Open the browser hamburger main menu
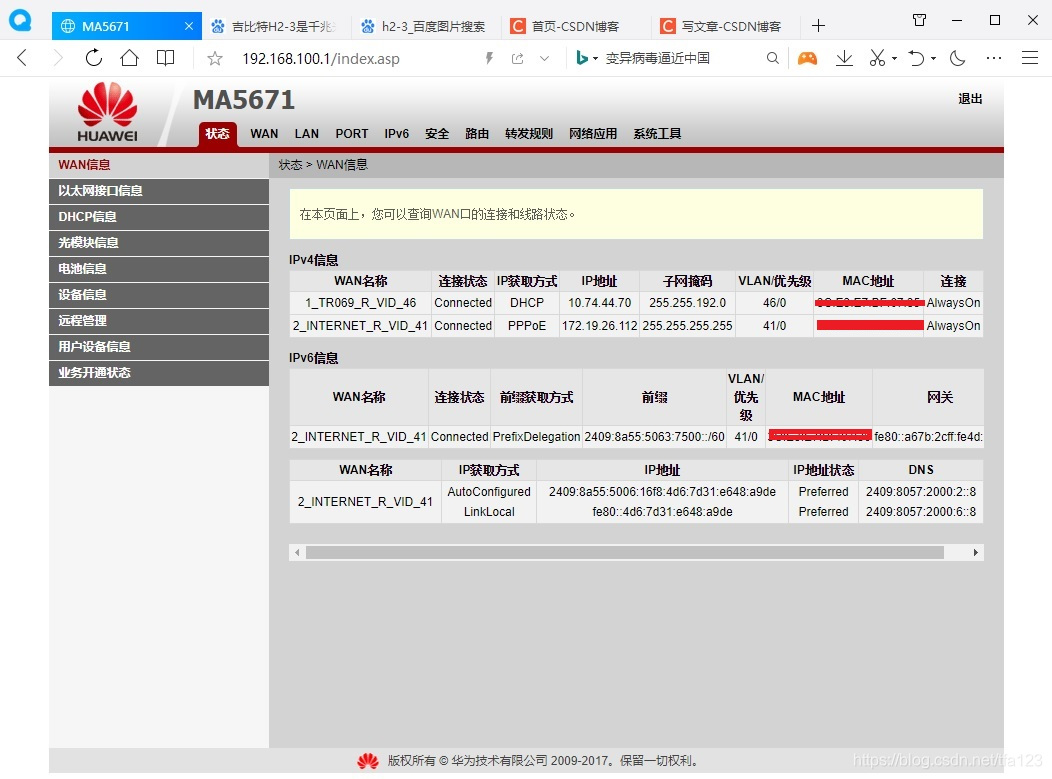This screenshot has width=1052, height=779. (1030, 58)
